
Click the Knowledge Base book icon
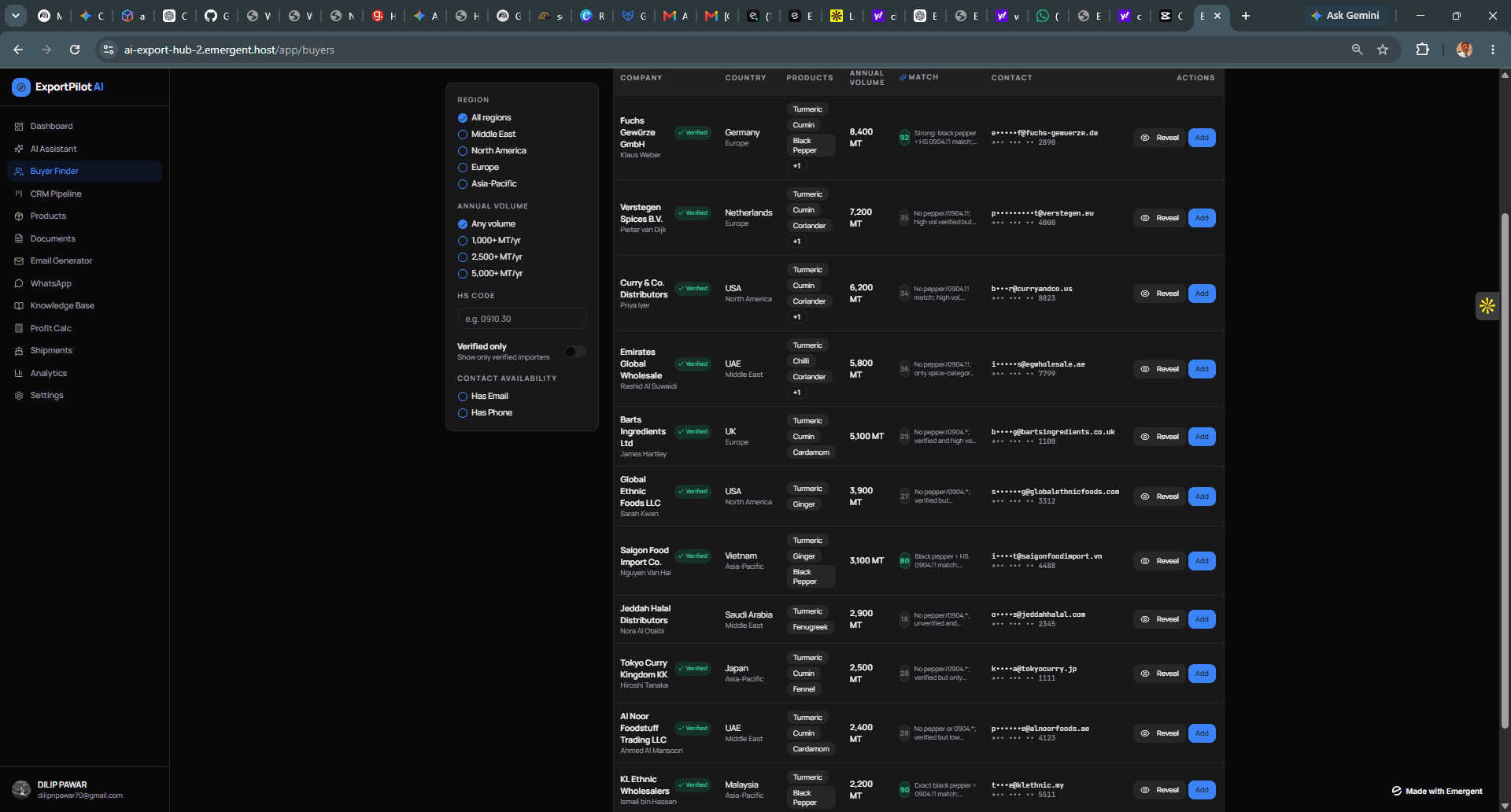[x=19, y=305]
